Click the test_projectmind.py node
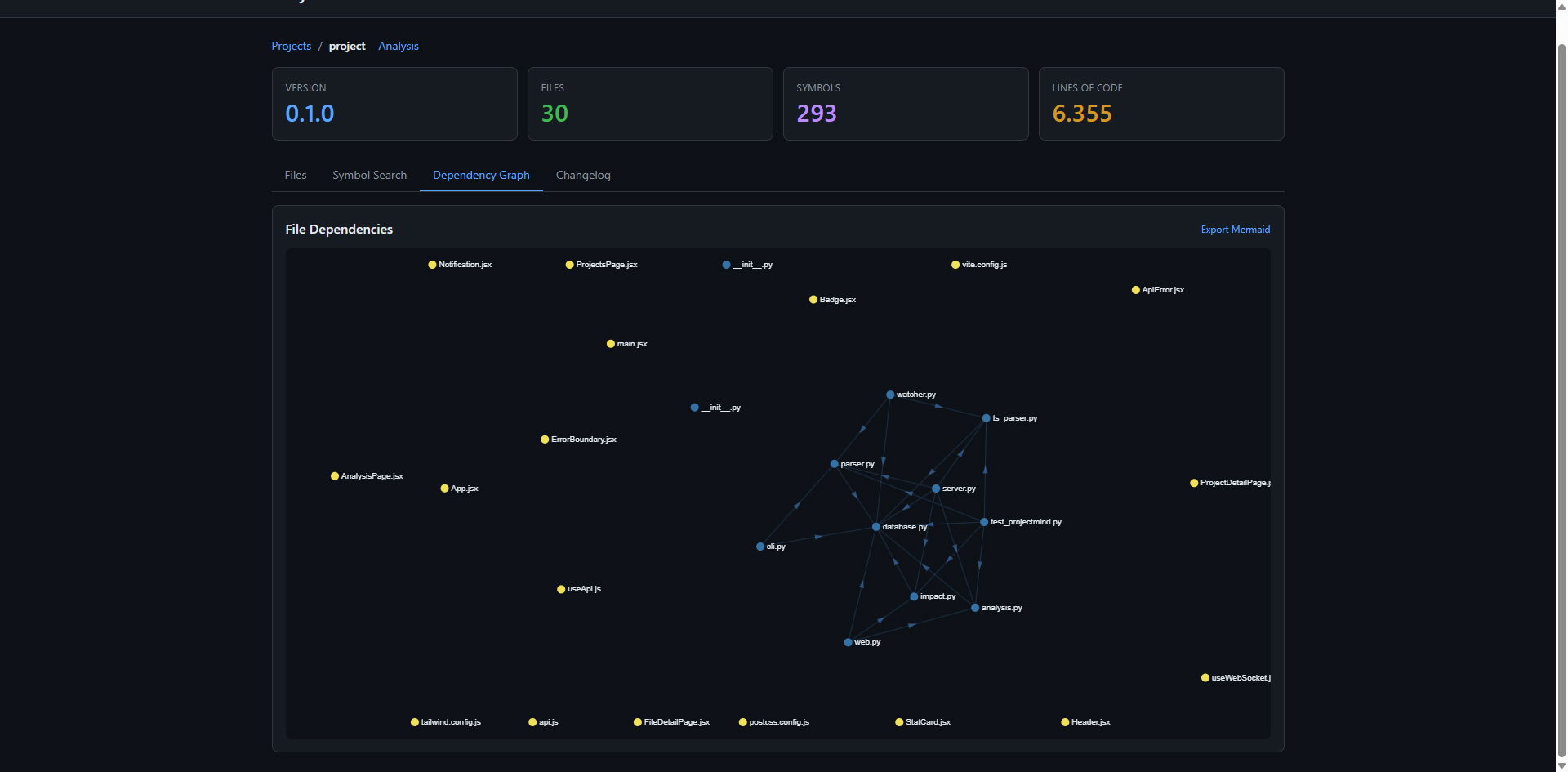Image resolution: width=1568 pixels, height=772 pixels. [x=984, y=522]
